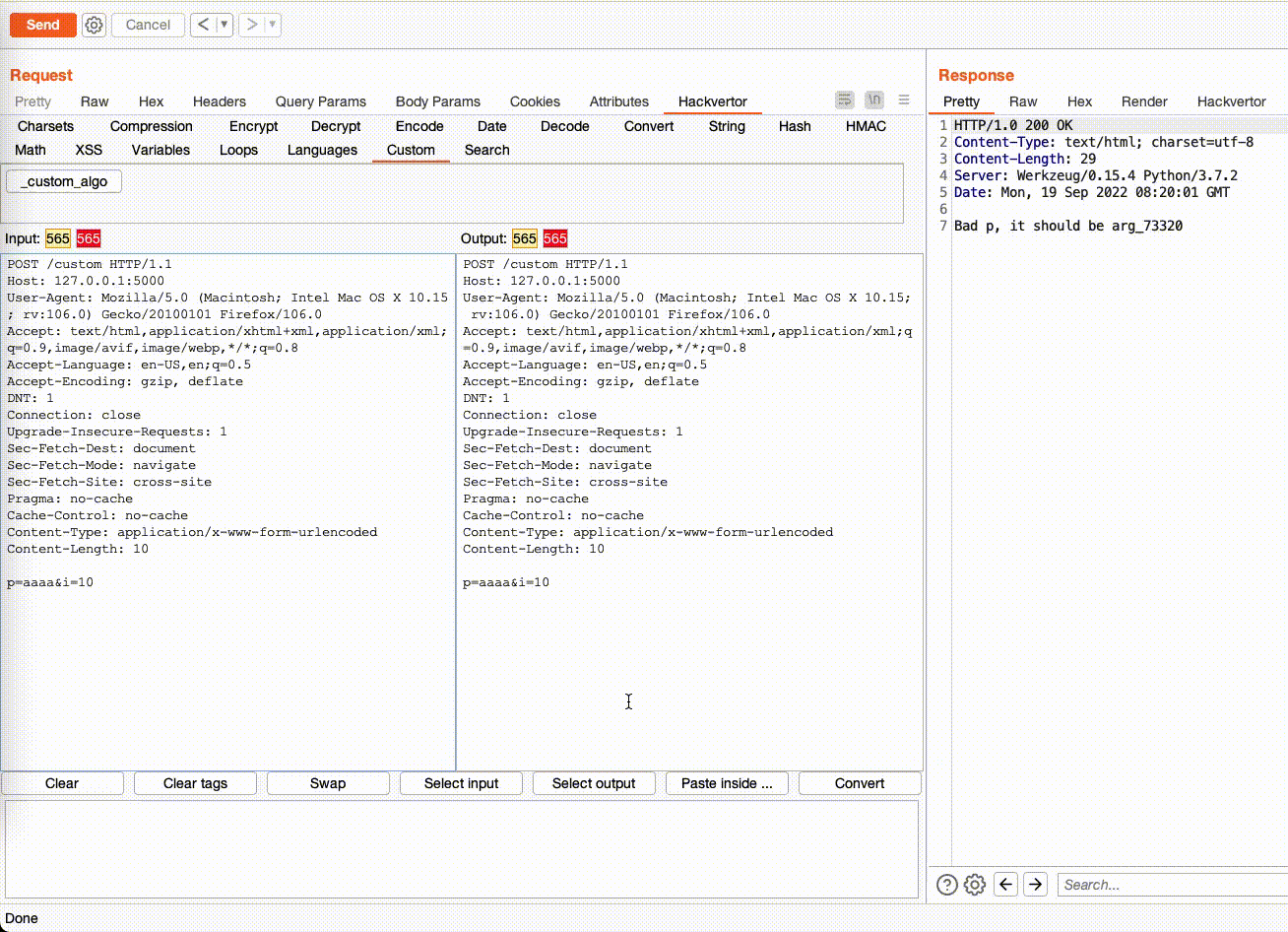Jump to next search match arrow
This screenshot has height=932, width=1288.
coord(1035,885)
